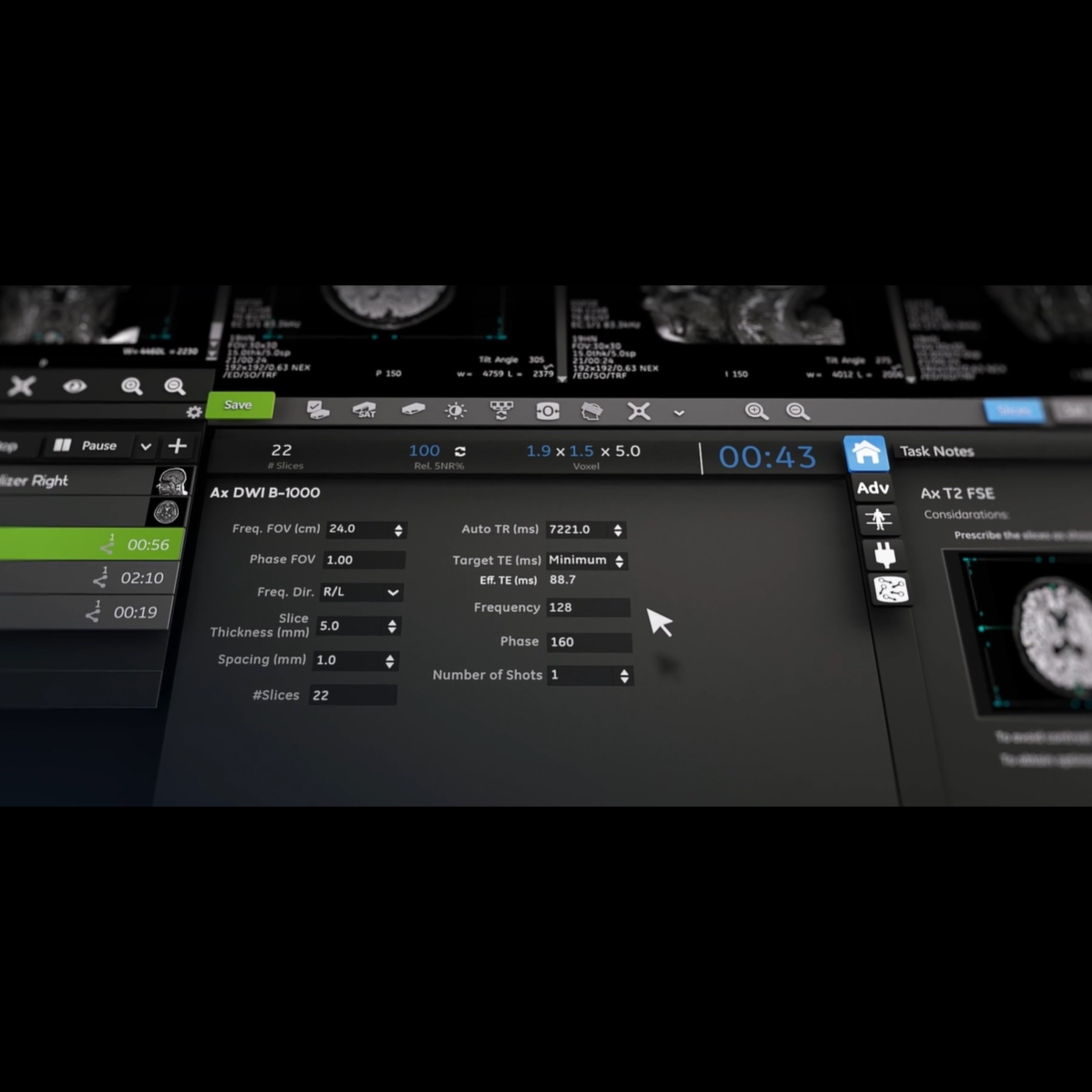1092x1092 pixels.
Task: Open the coil plug icon tab
Action: [884, 555]
